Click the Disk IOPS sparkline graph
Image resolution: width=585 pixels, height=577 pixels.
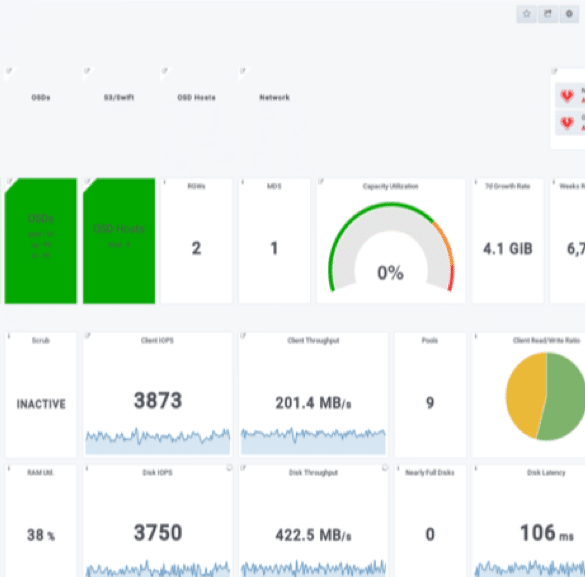(157, 568)
